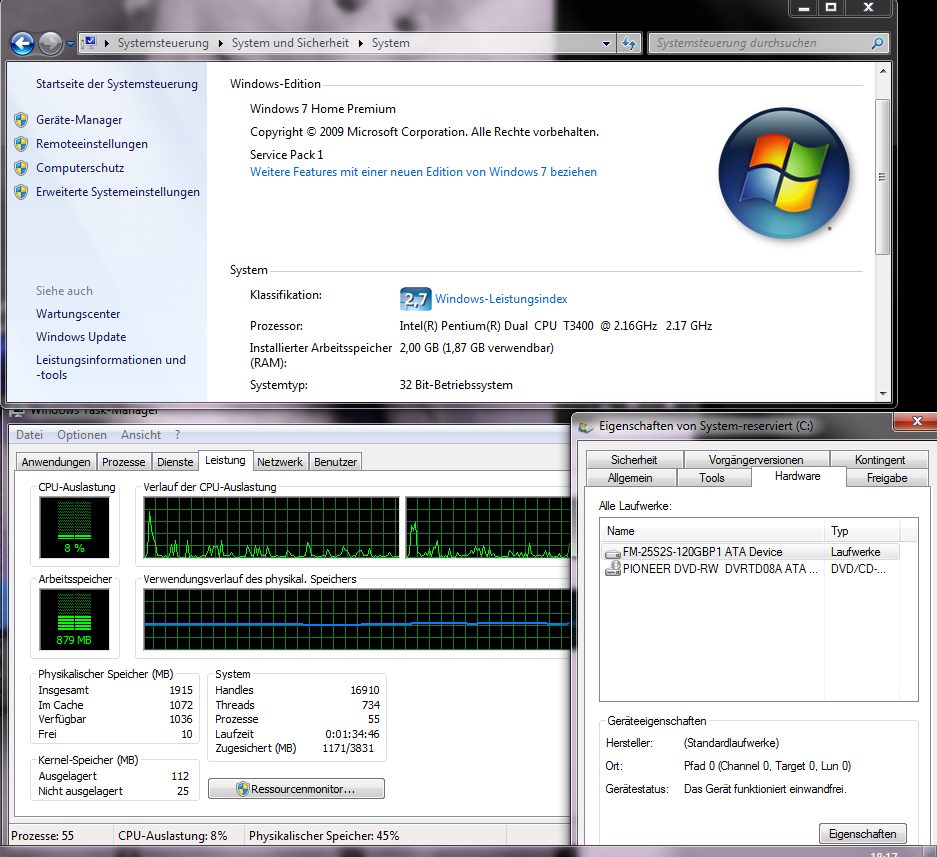The width and height of the screenshot is (937, 857).
Task: Open Remoteeinstellungen link
Action: point(91,143)
